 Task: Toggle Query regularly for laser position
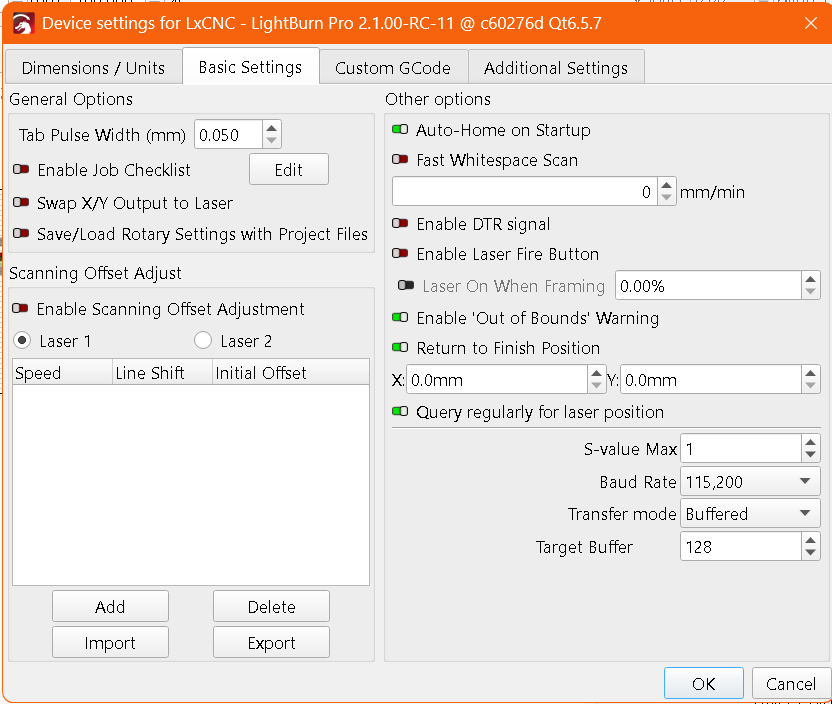[x=400, y=411]
